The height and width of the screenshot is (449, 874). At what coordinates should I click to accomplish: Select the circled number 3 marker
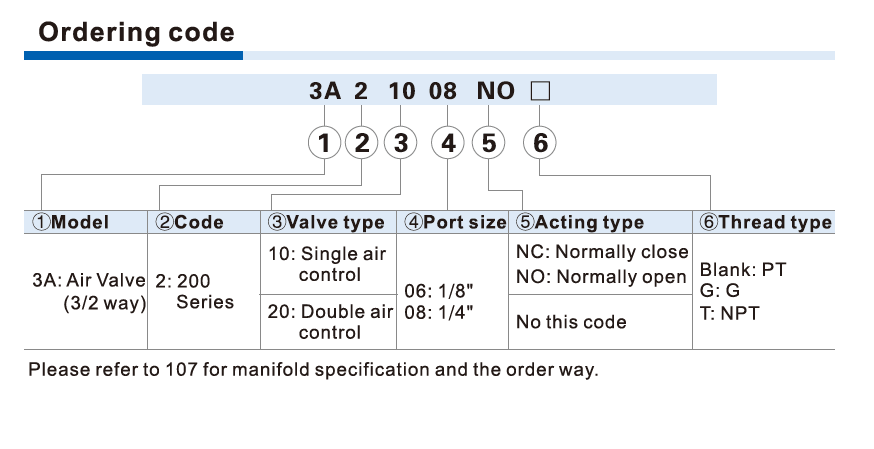click(401, 143)
